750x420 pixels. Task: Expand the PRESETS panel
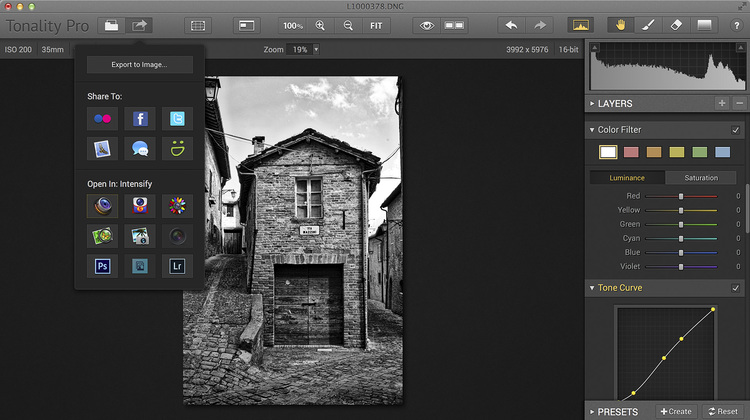[592, 412]
